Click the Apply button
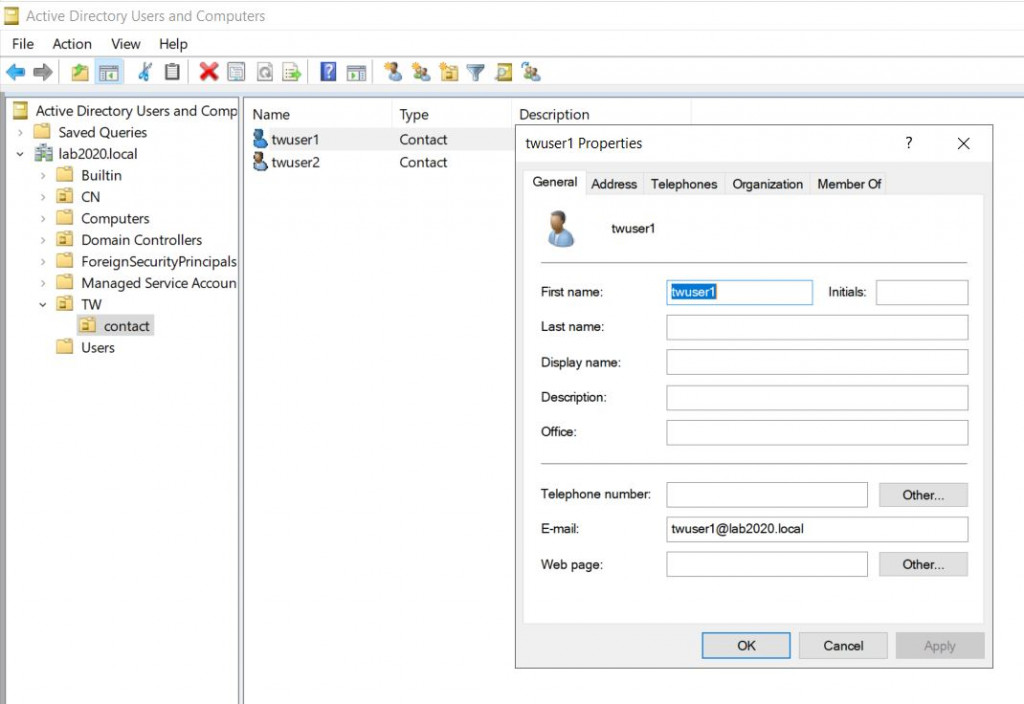The image size is (1024, 704). [x=940, y=645]
